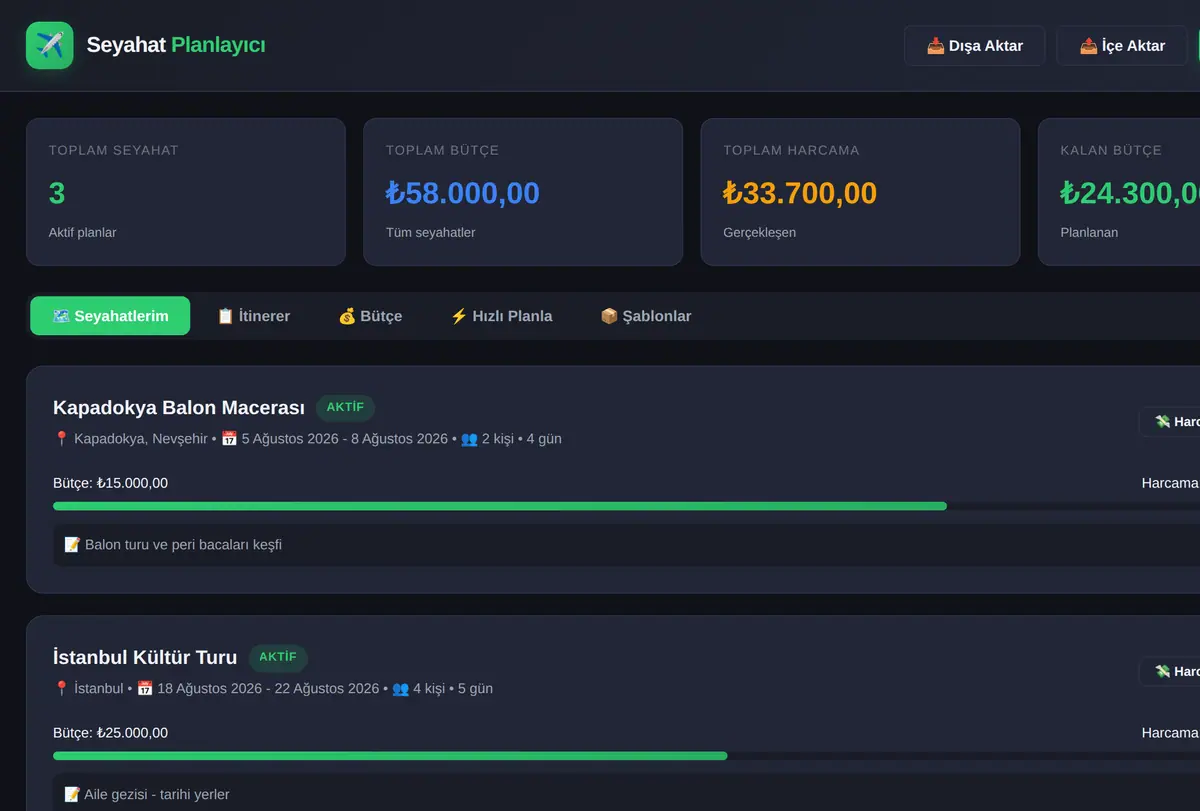Click the airplane app logo

tap(50, 46)
